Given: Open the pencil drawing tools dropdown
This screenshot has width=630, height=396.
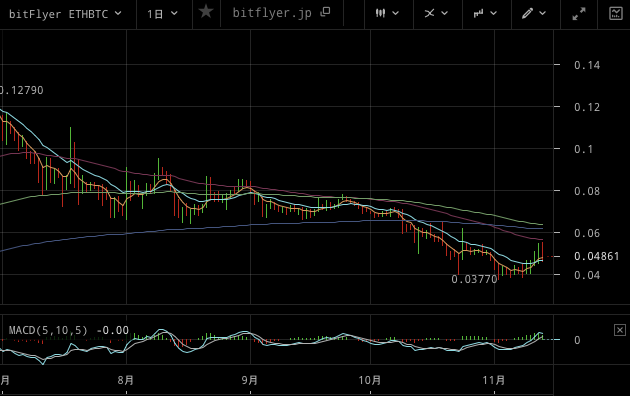Looking at the screenshot, I should (x=534, y=14).
